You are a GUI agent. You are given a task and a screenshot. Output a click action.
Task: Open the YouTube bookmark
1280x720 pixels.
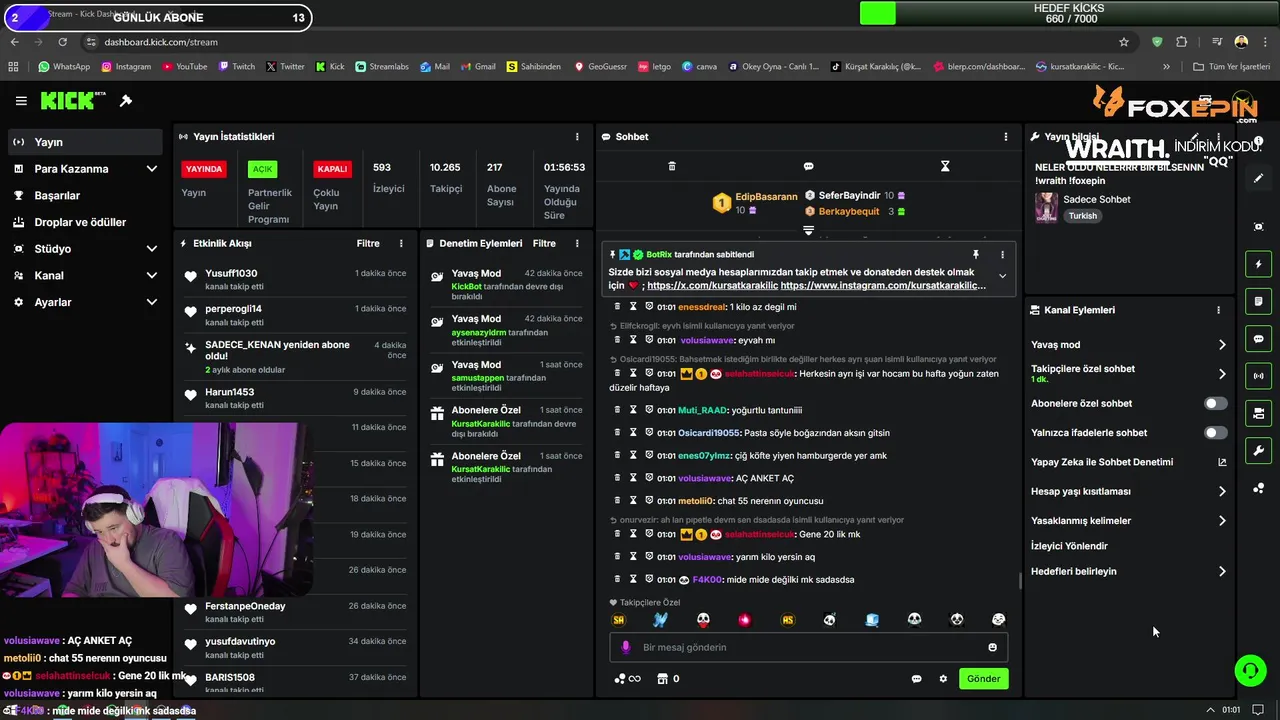184,67
